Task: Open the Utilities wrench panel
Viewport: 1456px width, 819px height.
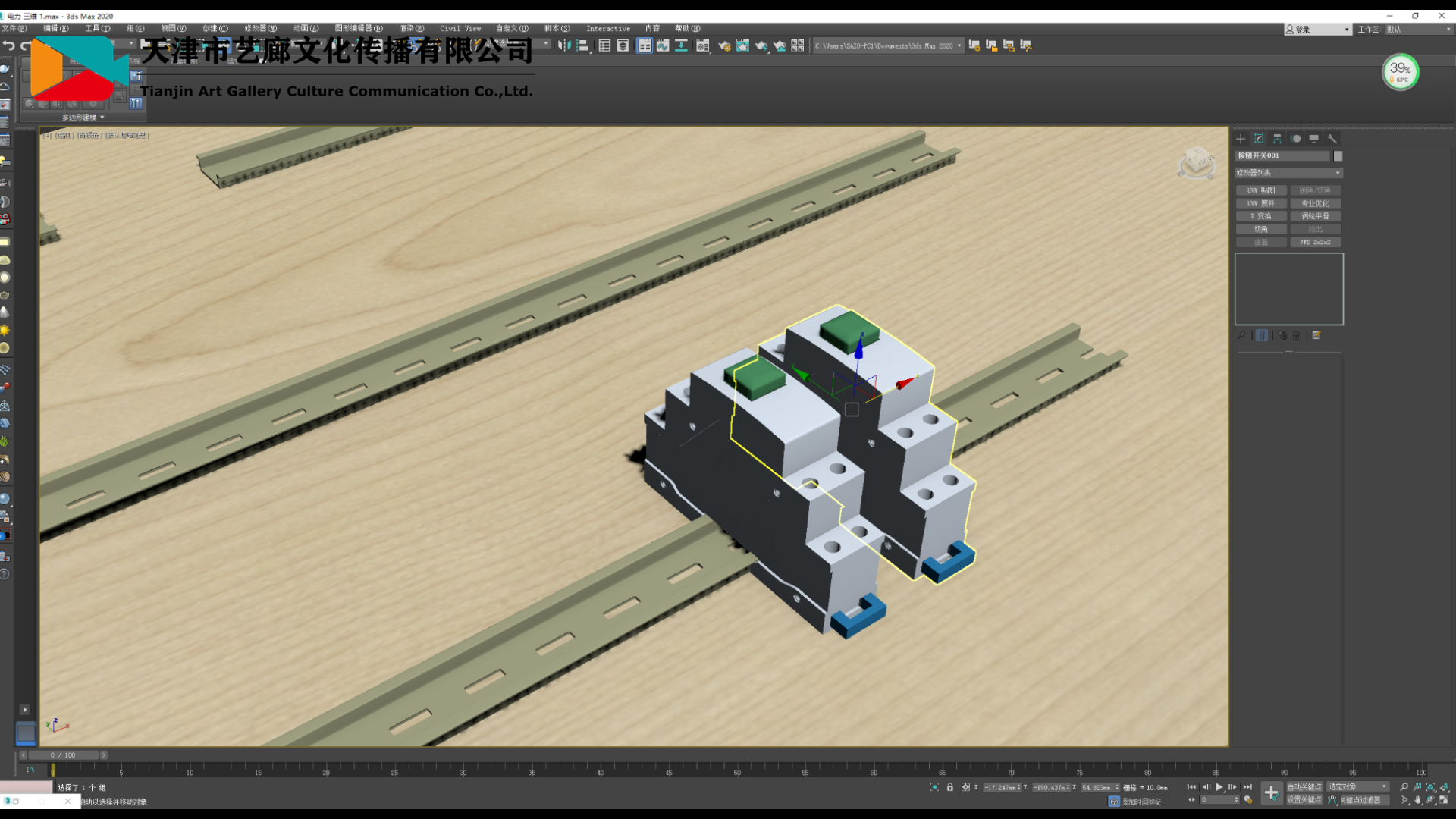Action: pyautogui.click(x=1332, y=139)
